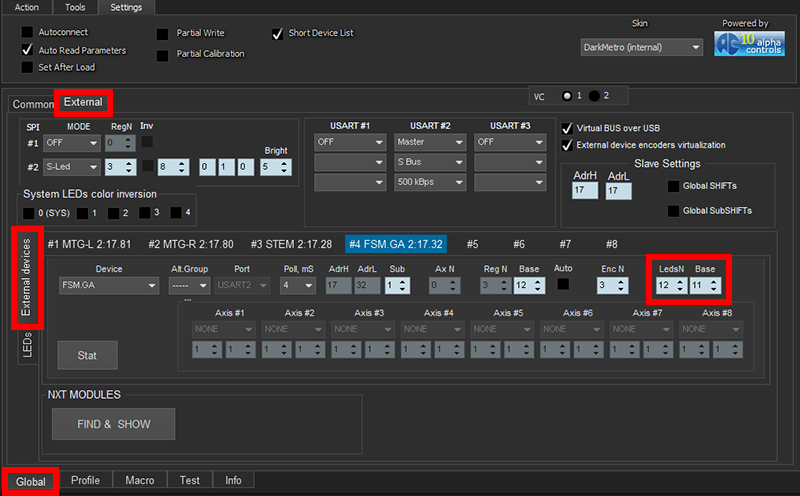800x496 pixels.
Task: Expand USART #2 Master mode dropdown
Action: [x=431, y=142]
